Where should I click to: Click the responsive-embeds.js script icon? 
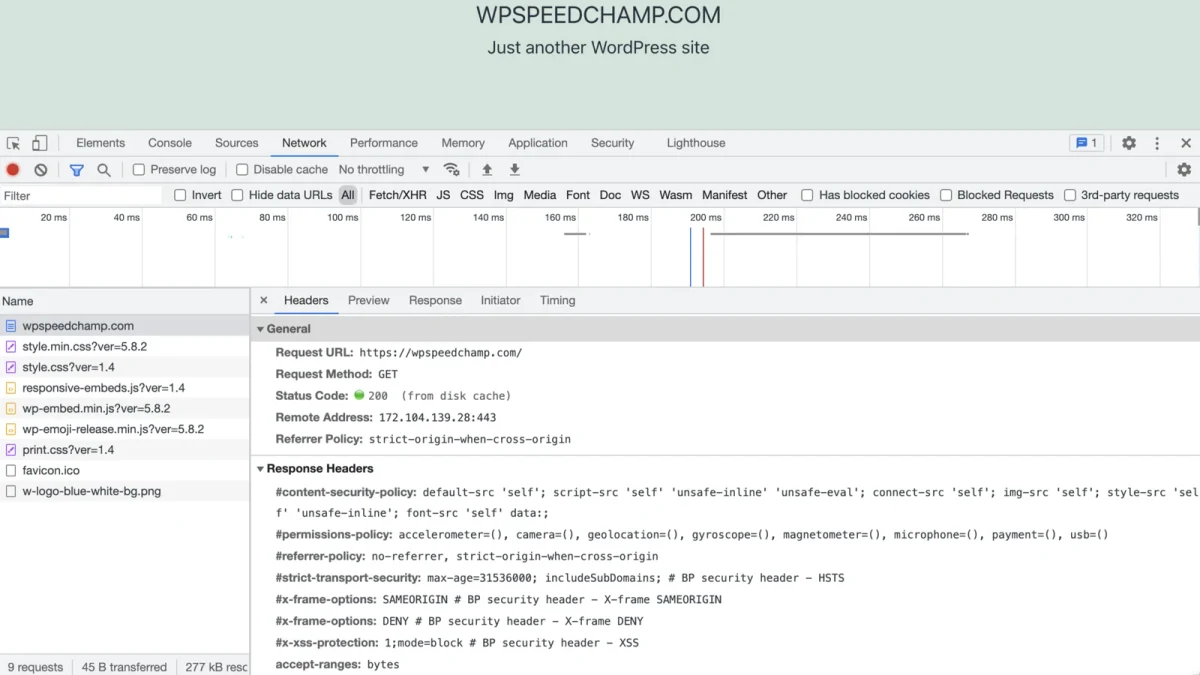(11, 388)
